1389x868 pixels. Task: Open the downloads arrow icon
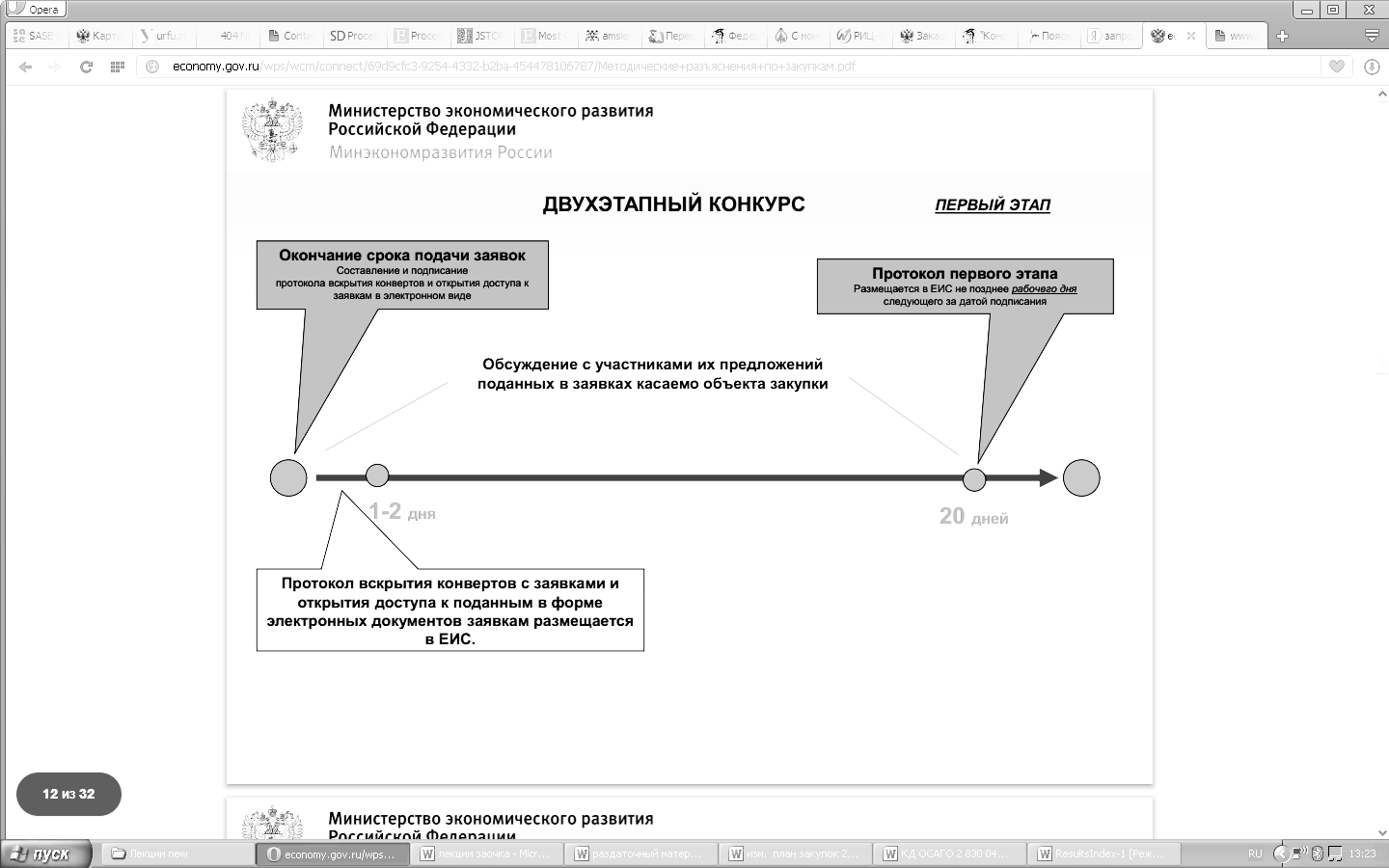(x=1372, y=67)
